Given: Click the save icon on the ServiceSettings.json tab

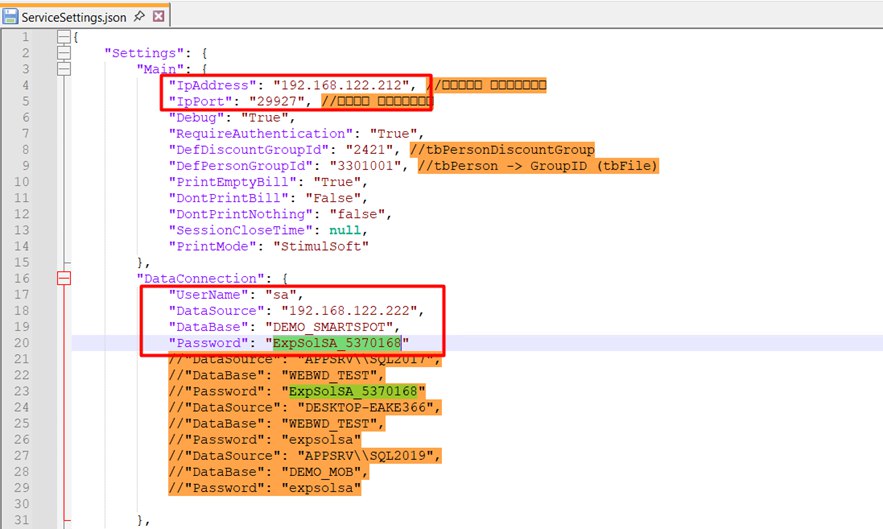Looking at the screenshot, I should 10,18.
